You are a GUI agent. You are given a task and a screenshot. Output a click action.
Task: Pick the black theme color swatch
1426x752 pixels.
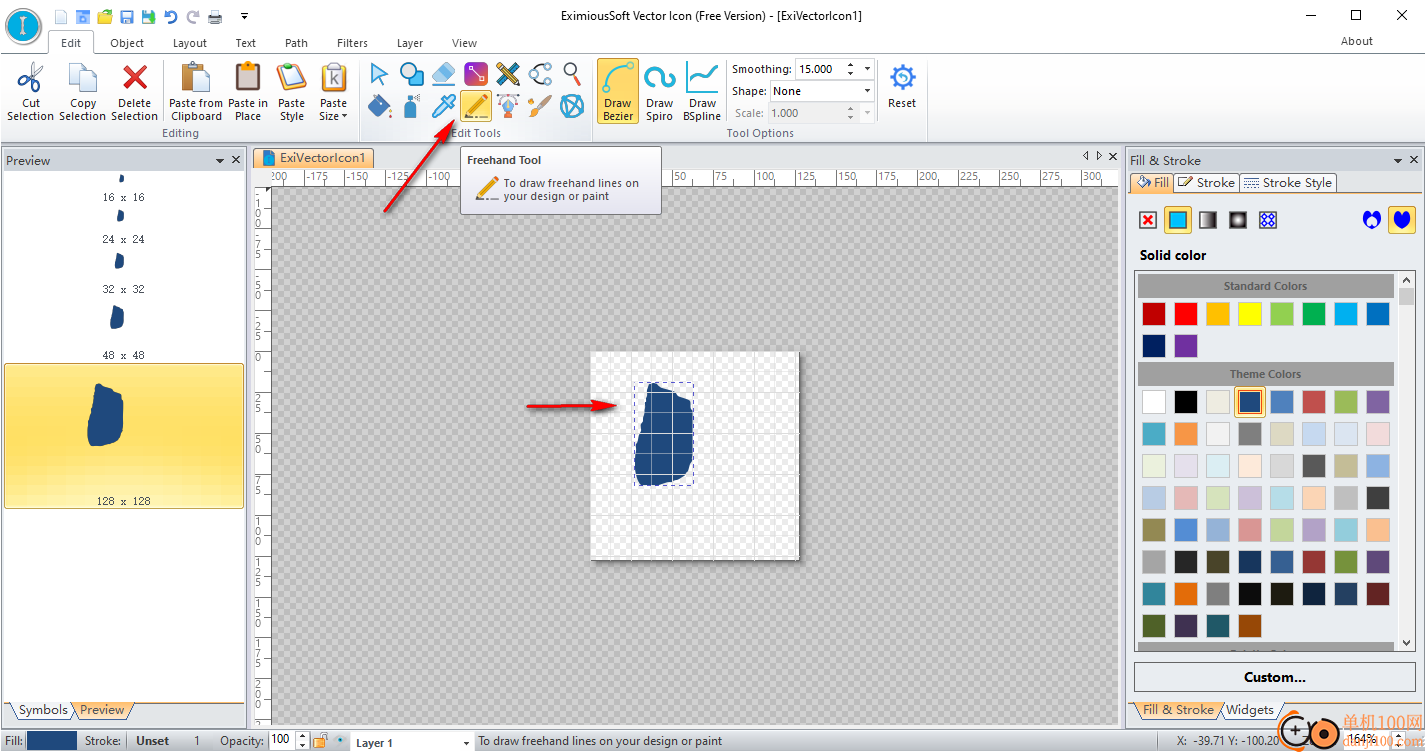(1186, 402)
